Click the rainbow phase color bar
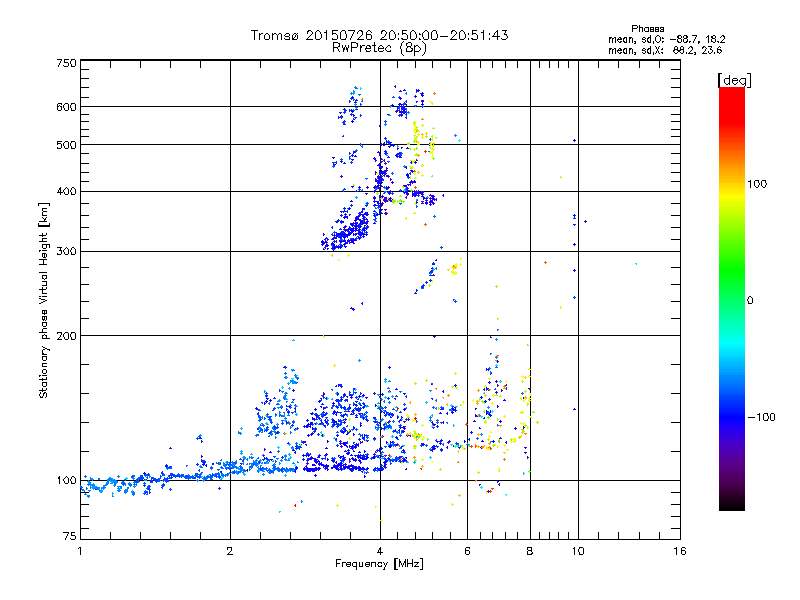 pyautogui.click(x=732, y=298)
